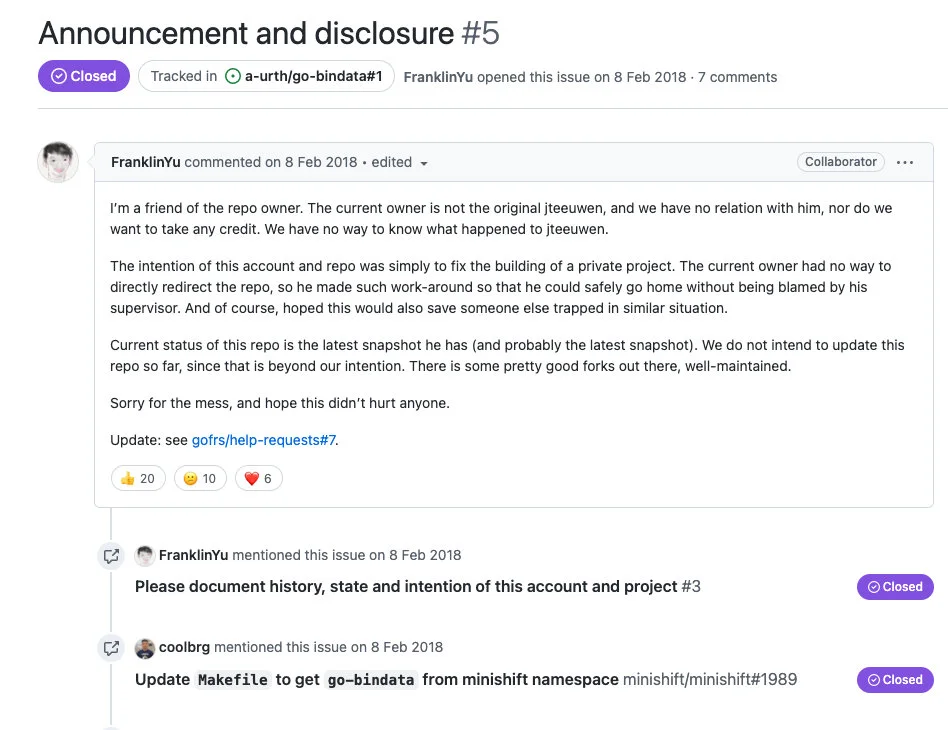
Task: Click the Collaborator label badge
Action: (840, 162)
